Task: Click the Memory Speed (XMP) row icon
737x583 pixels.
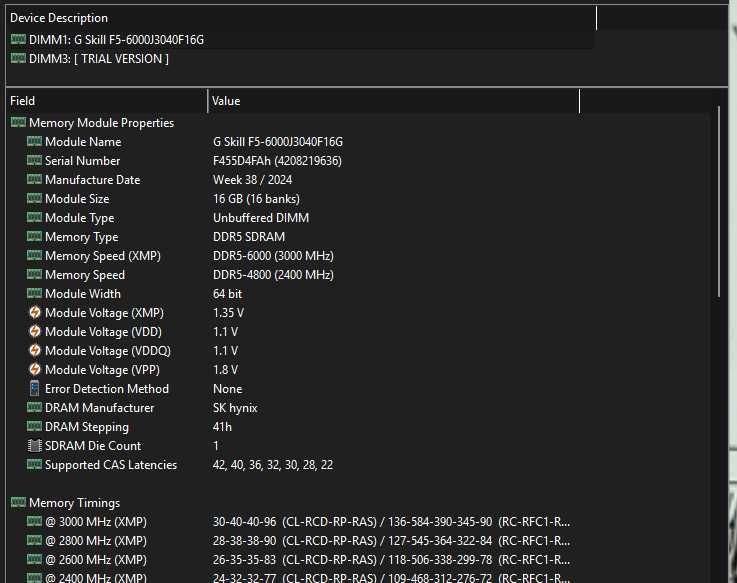Action: click(34, 255)
